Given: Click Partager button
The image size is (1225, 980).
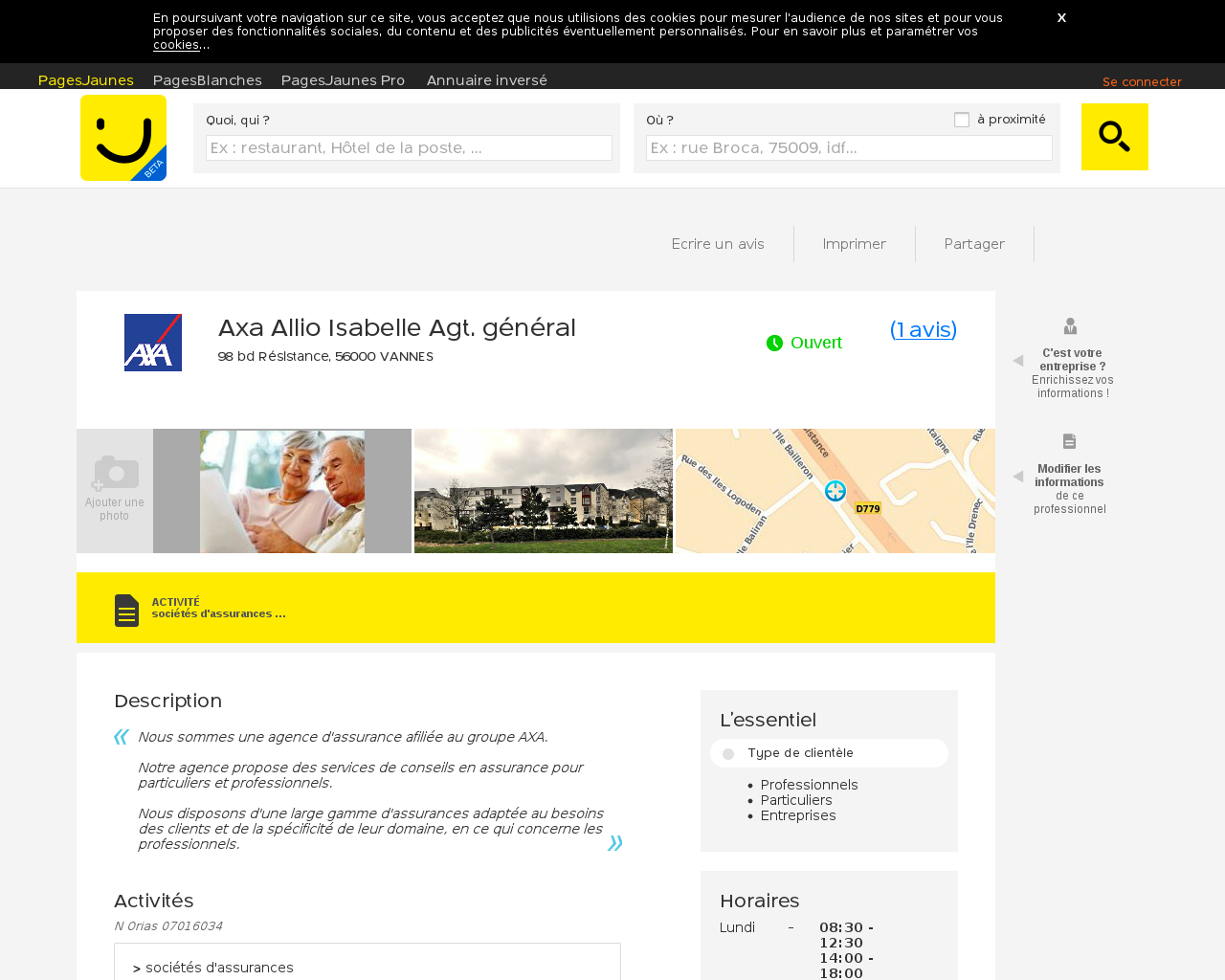Looking at the screenshot, I should click(974, 244).
